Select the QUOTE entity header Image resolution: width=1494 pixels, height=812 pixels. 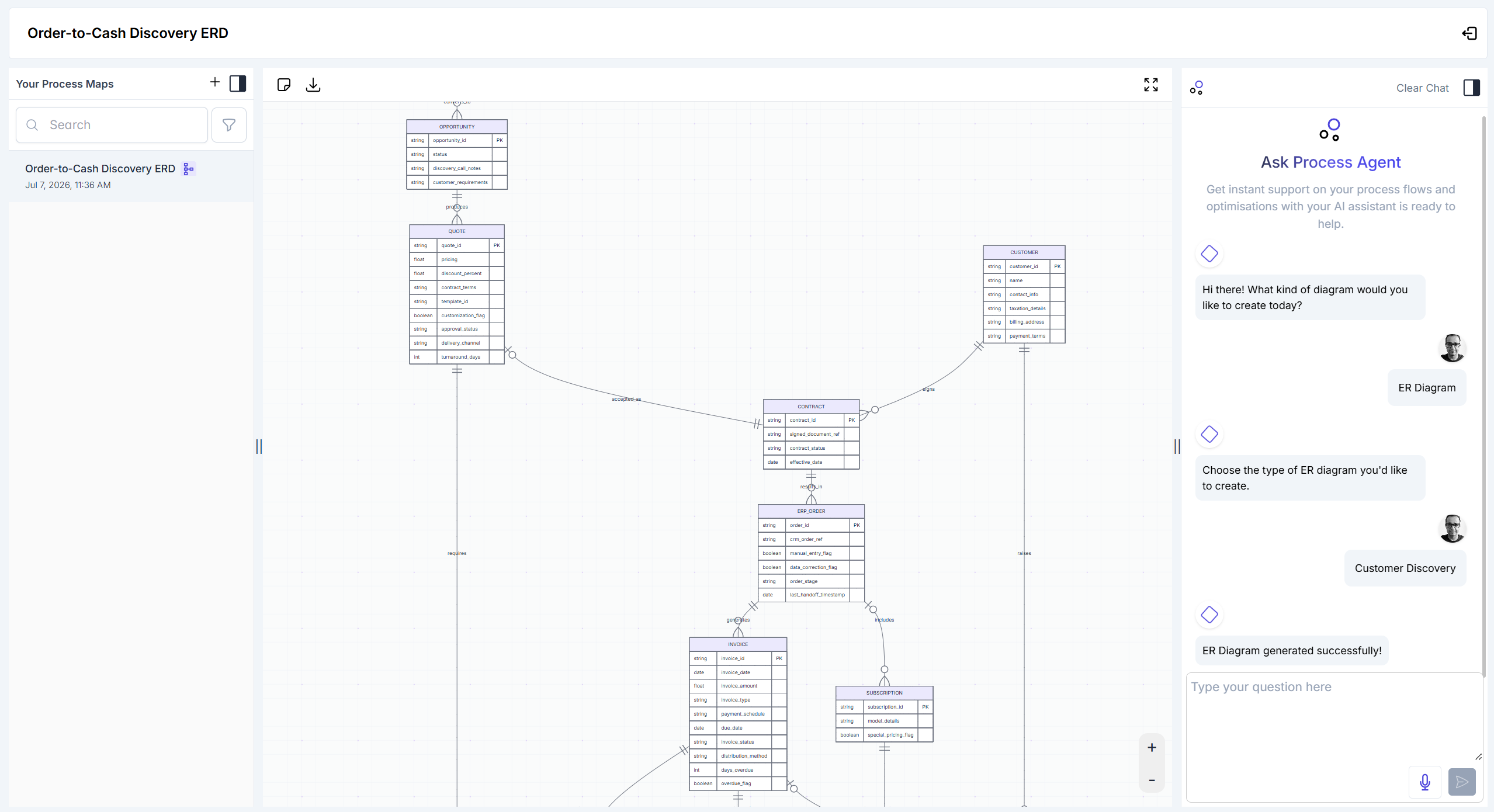(x=457, y=231)
